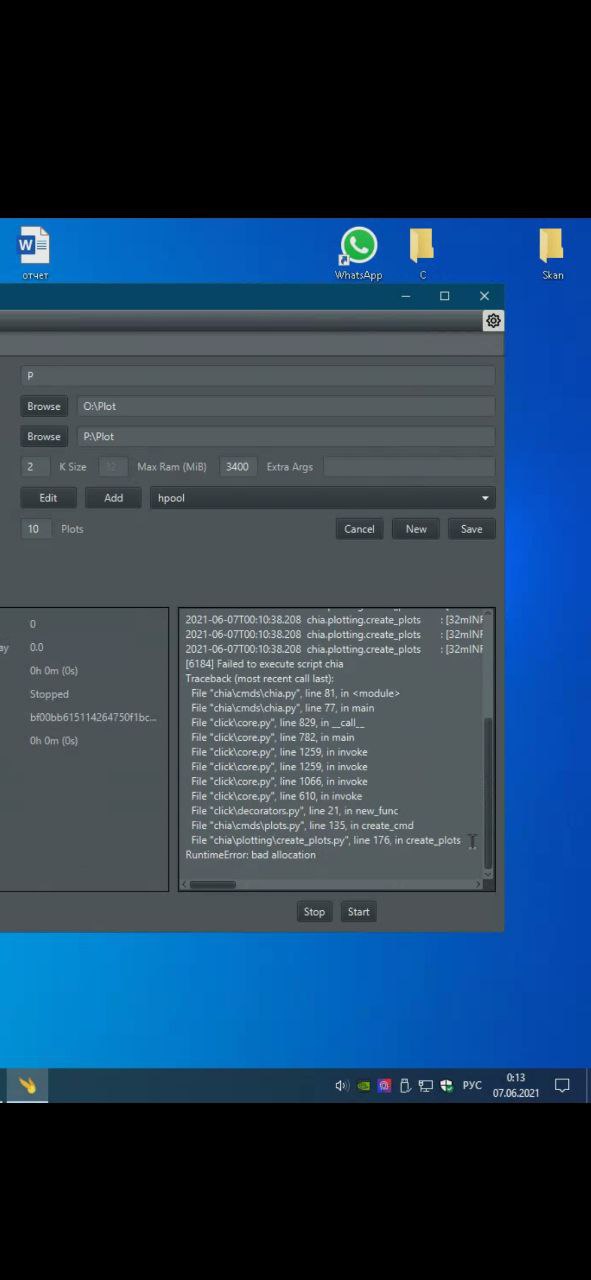591x1280 pixels.
Task: Click the log line mentioning plots.py line 135
Action: (302, 826)
